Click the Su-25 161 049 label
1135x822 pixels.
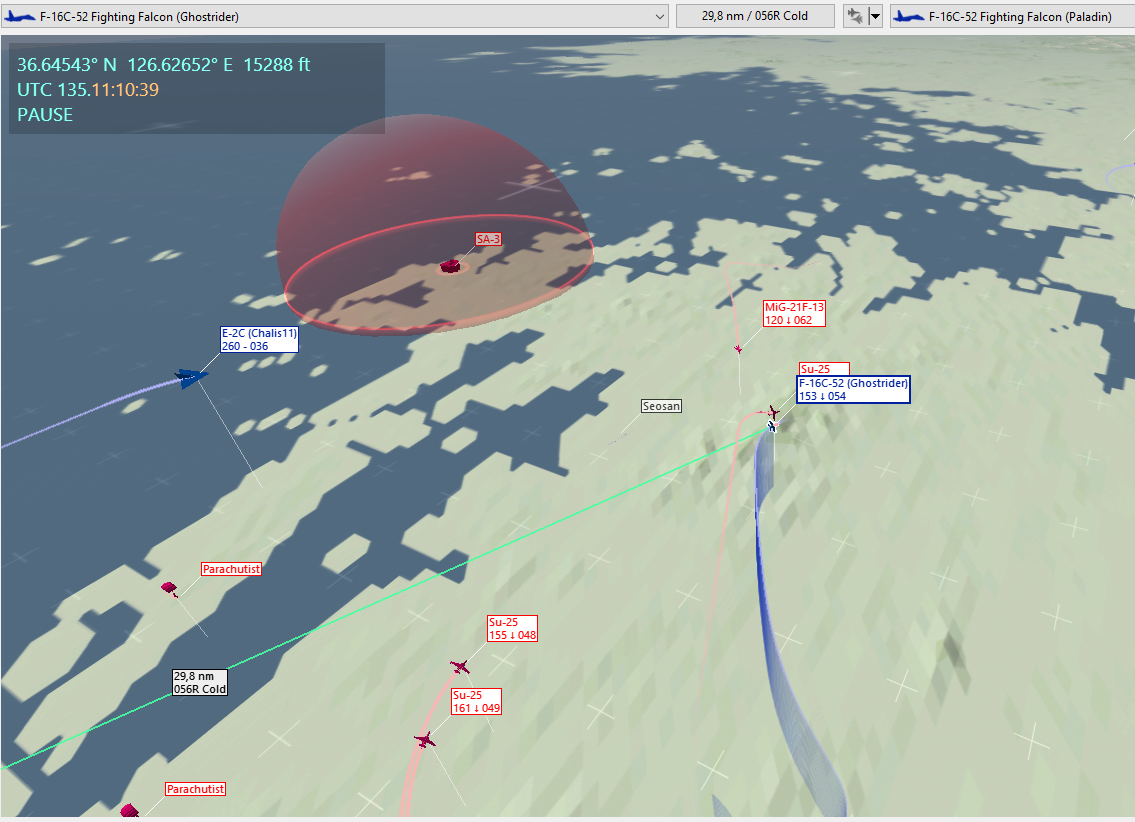[x=476, y=702]
